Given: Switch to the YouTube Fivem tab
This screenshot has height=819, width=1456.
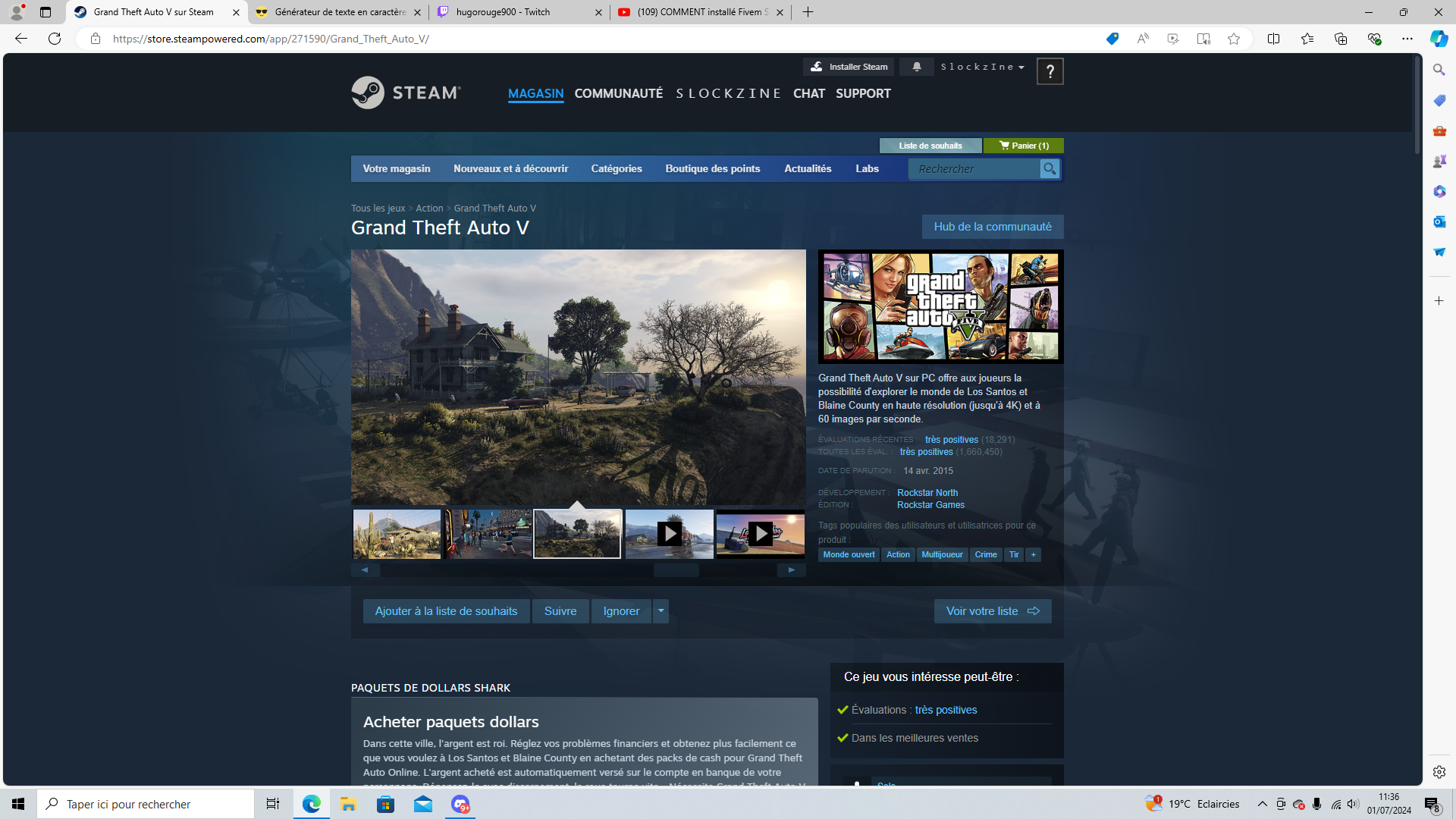Looking at the screenshot, I should click(701, 12).
